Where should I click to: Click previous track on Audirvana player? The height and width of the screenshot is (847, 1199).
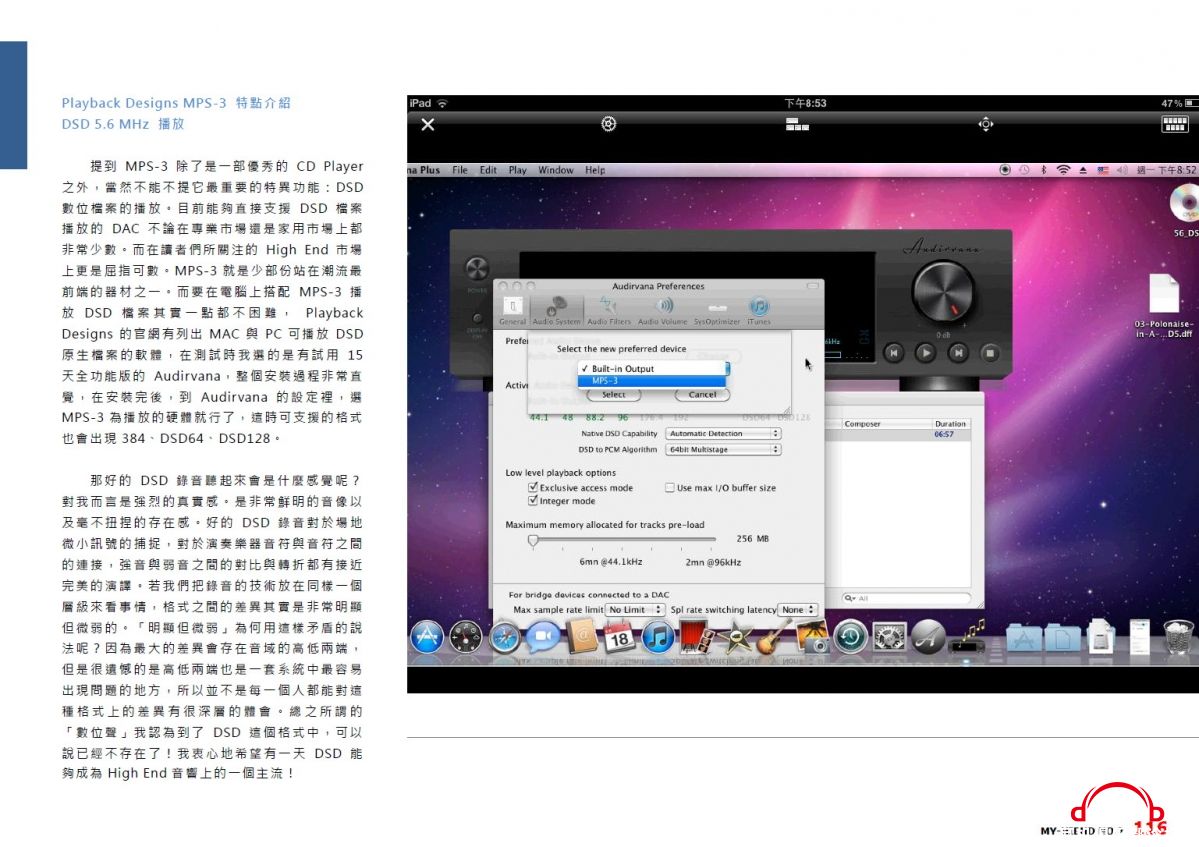(x=893, y=352)
